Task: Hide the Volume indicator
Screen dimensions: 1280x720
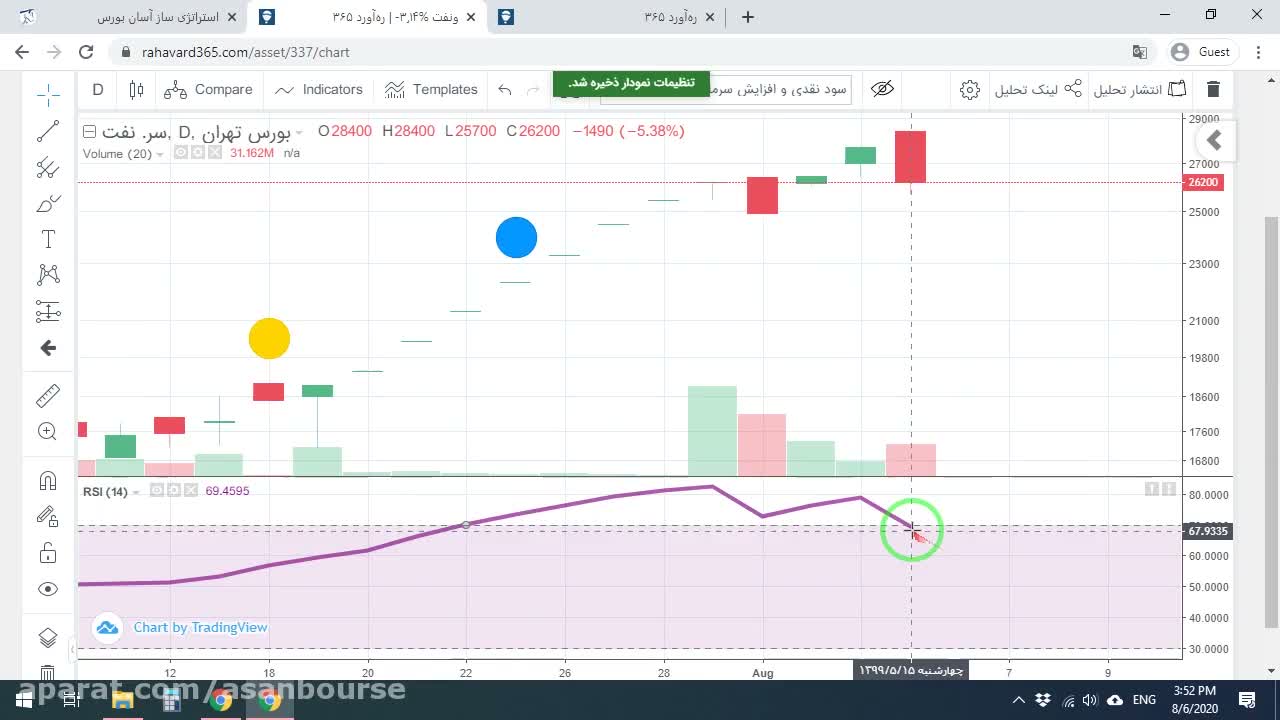Action: [181, 153]
